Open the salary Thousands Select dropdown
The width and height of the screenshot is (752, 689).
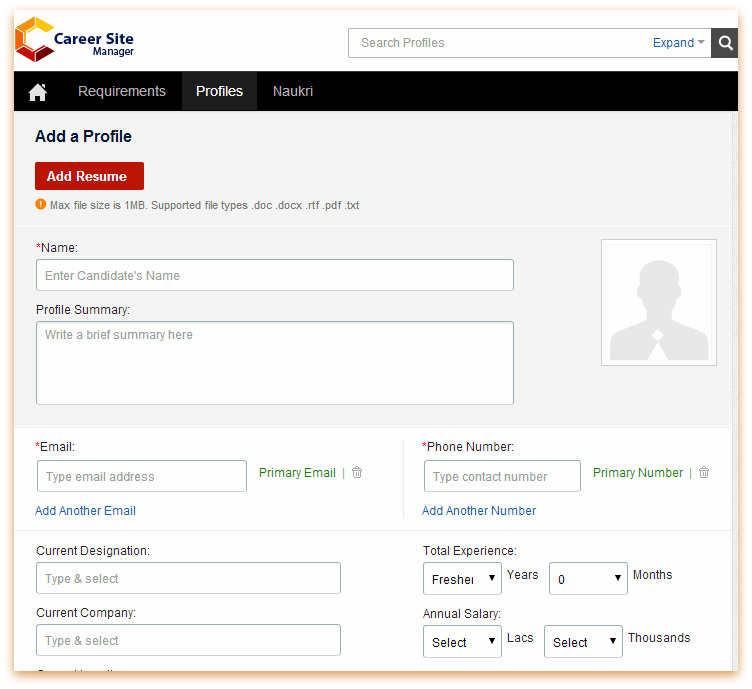583,642
